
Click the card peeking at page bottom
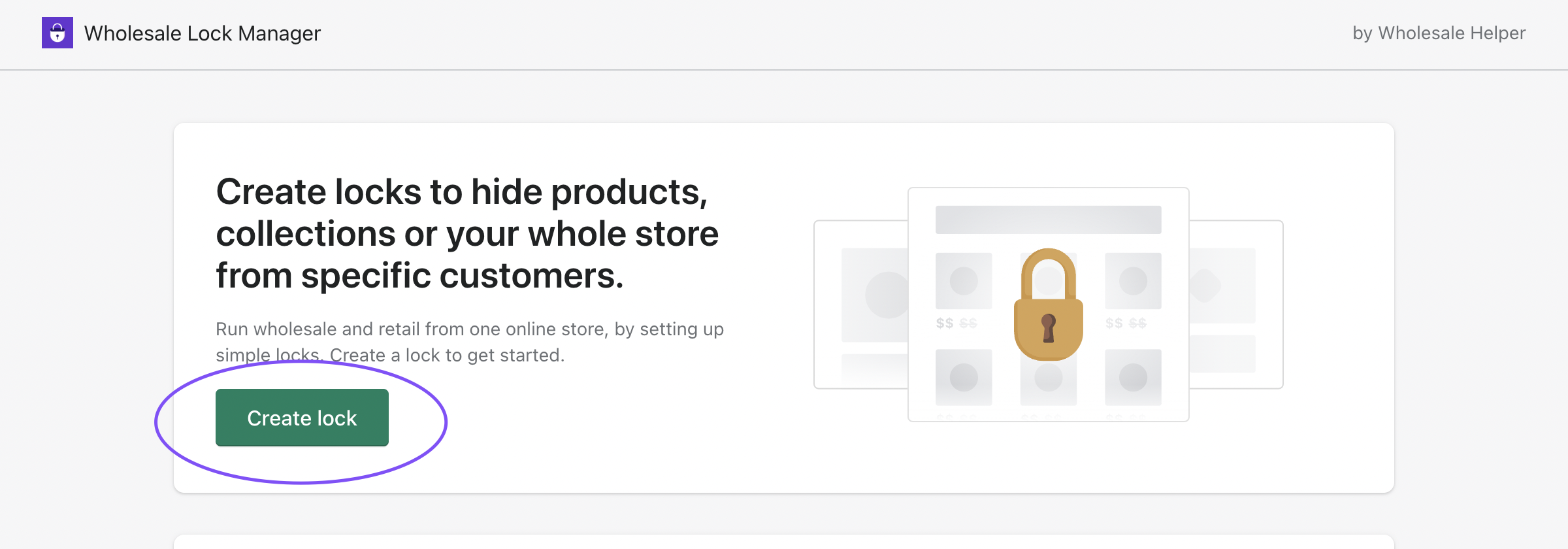tap(784, 542)
